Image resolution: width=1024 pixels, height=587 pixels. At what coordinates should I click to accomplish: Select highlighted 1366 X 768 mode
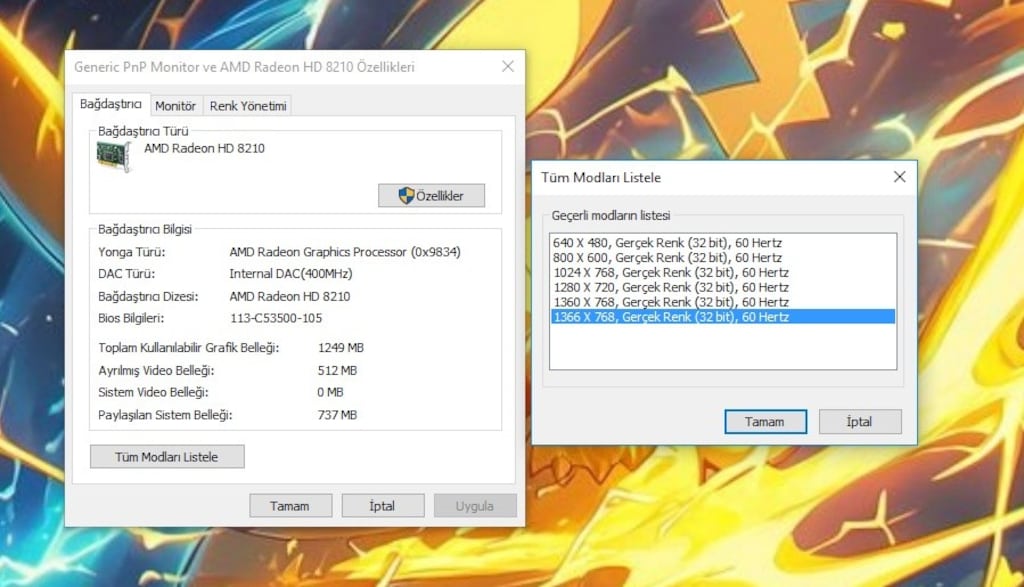722,317
